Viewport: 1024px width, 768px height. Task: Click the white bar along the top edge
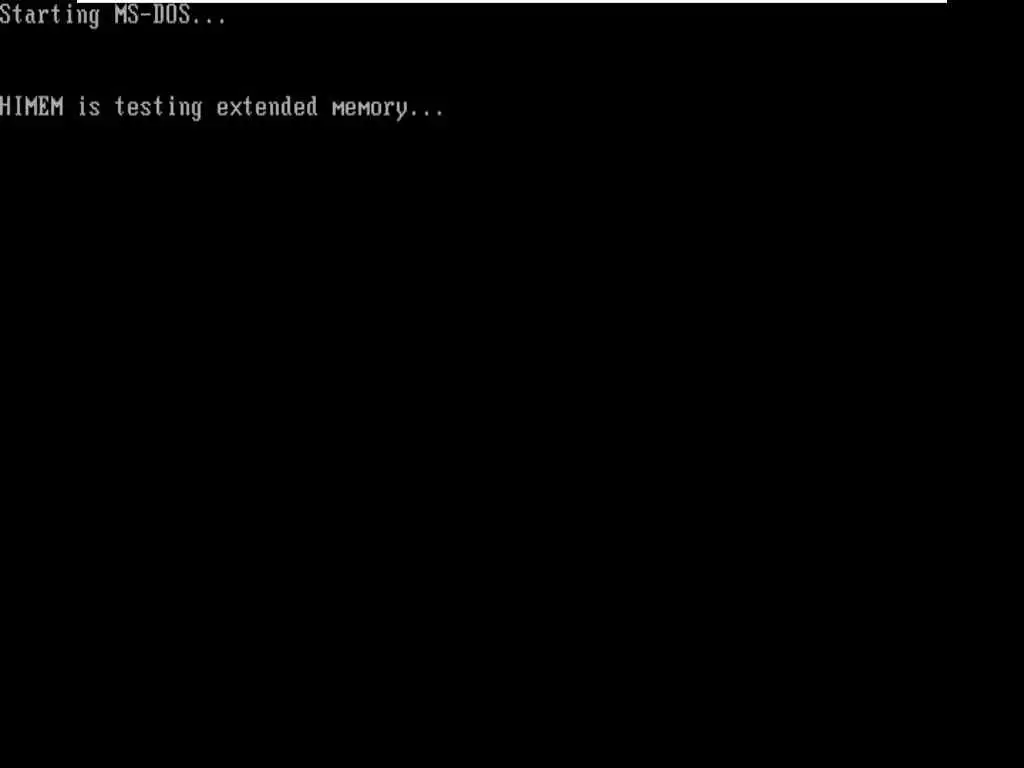click(x=512, y=1)
